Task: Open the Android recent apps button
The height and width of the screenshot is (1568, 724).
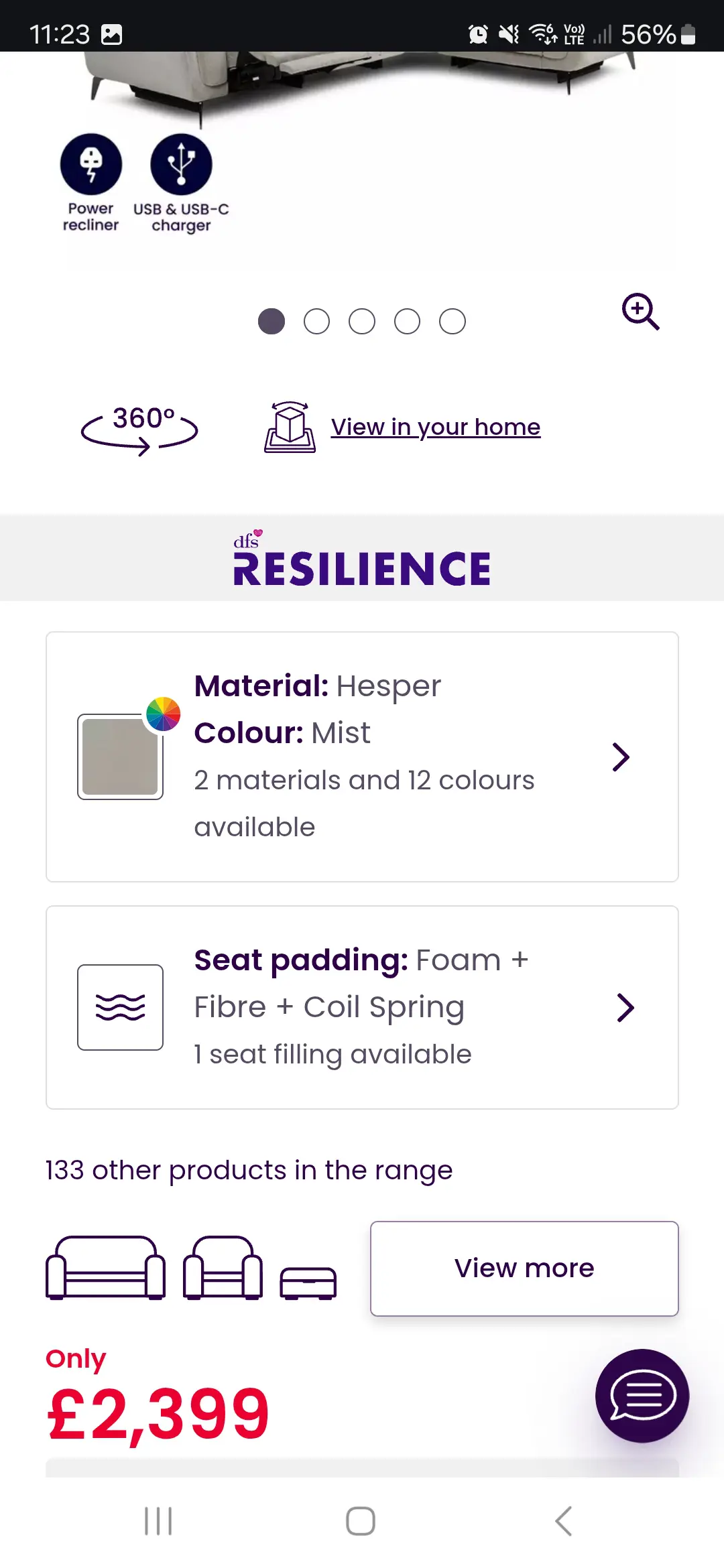Action: [158, 1521]
